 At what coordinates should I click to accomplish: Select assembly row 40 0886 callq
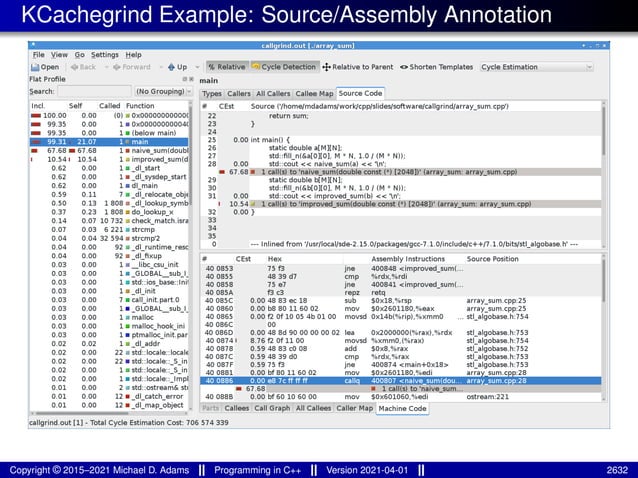coord(401,381)
